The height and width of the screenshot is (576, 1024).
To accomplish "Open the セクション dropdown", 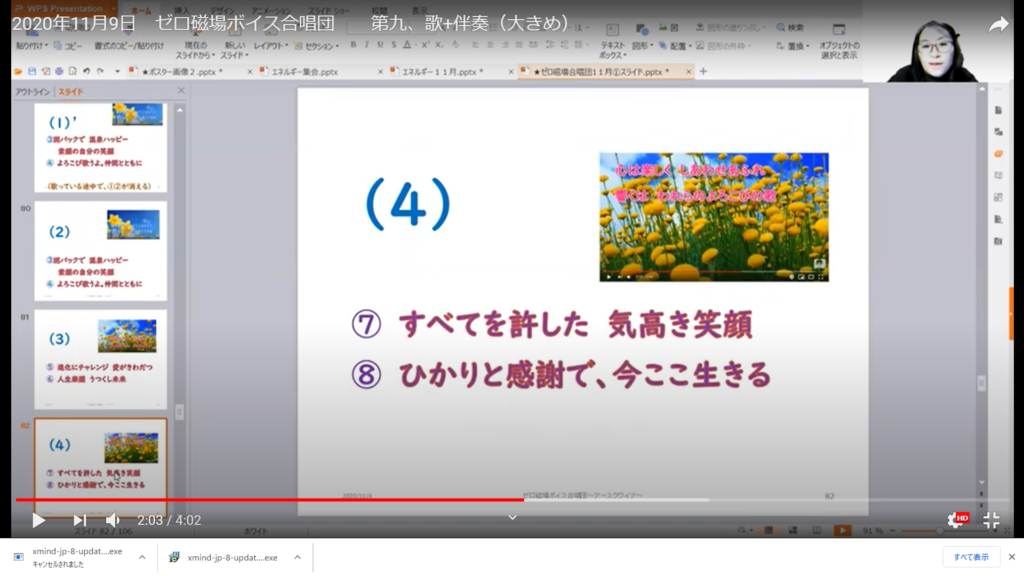I will [x=317, y=46].
